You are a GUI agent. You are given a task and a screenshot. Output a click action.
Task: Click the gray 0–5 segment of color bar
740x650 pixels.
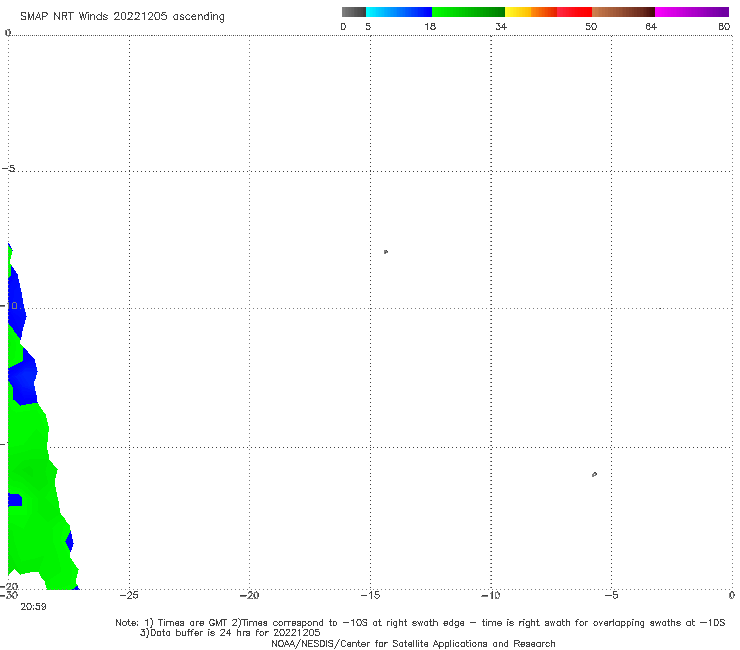coord(354,12)
